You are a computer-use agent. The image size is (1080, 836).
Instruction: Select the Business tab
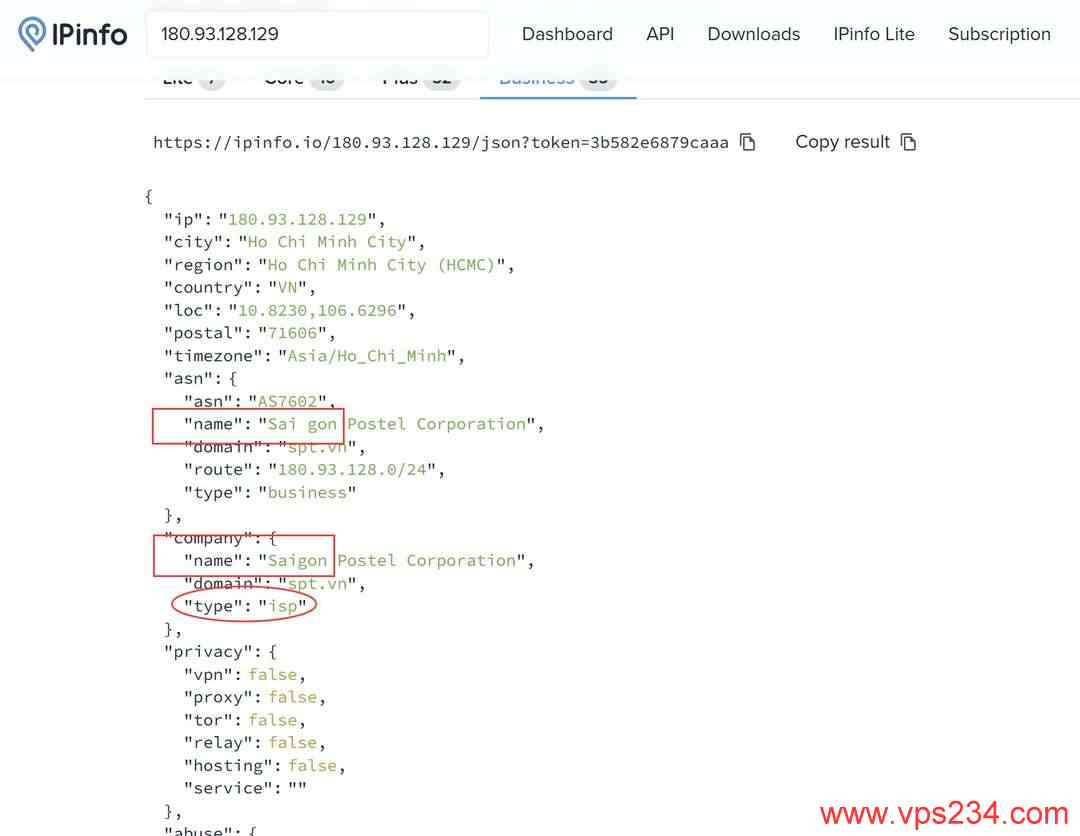tap(557, 80)
